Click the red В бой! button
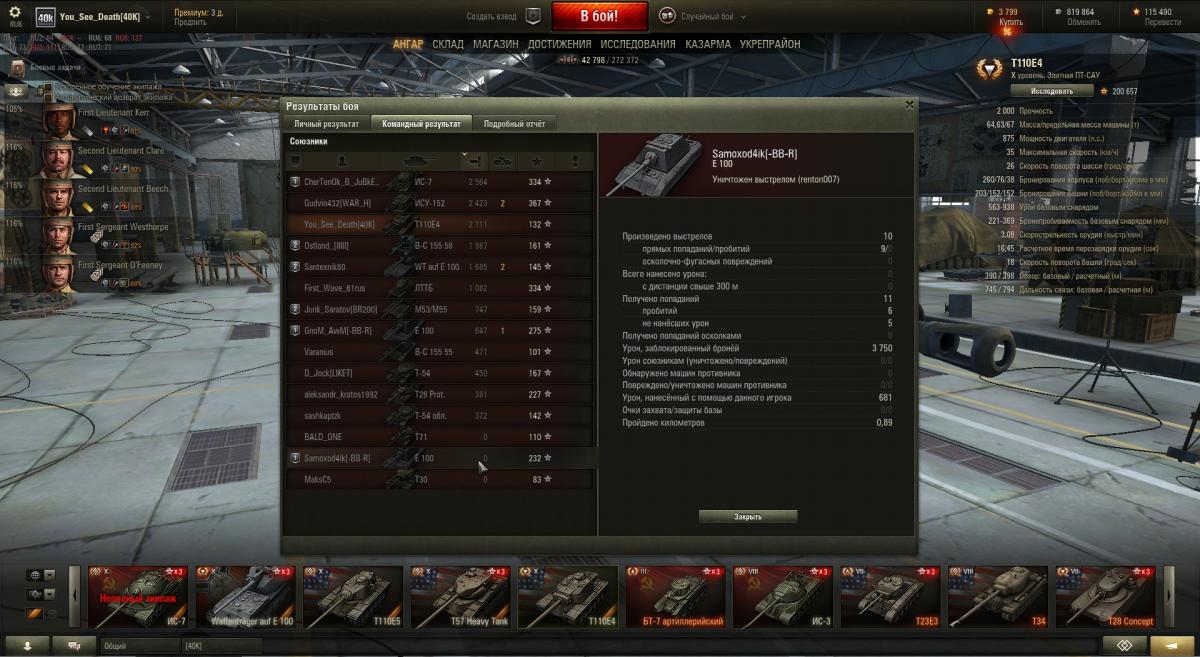The width and height of the screenshot is (1200, 657). 600,16
